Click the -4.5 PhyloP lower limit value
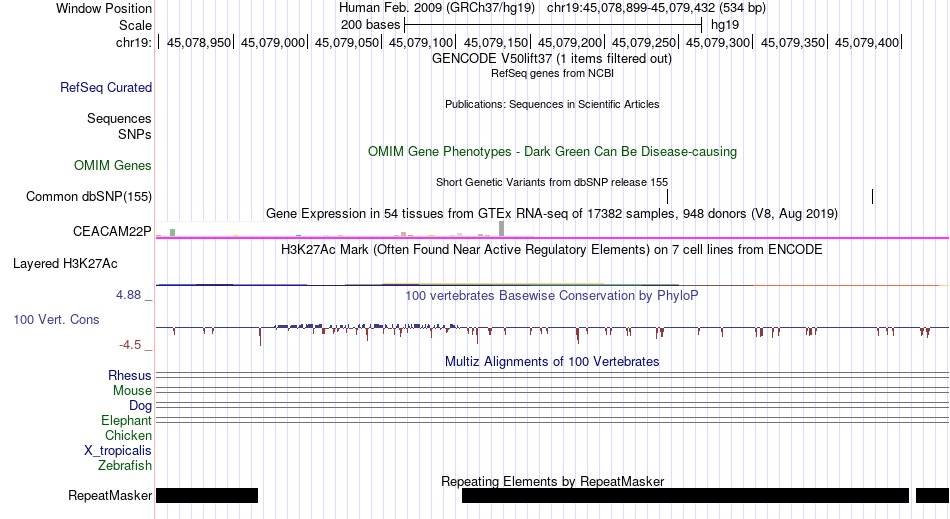Screen dimensions: 950x519 pos(130,345)
